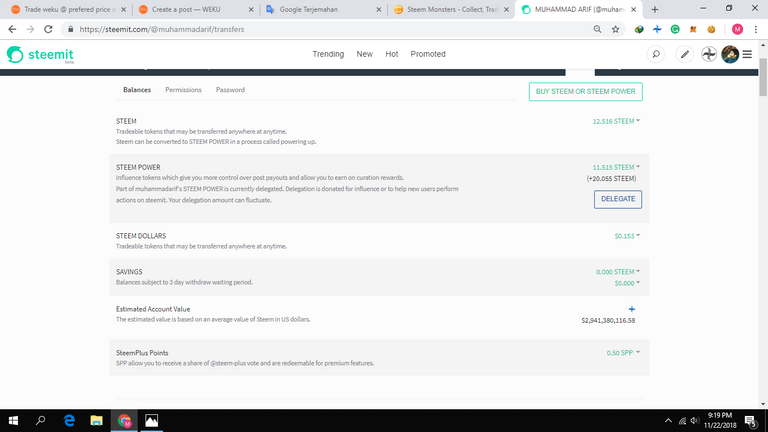
Task: Go to Trending posts
Action: 328,54
